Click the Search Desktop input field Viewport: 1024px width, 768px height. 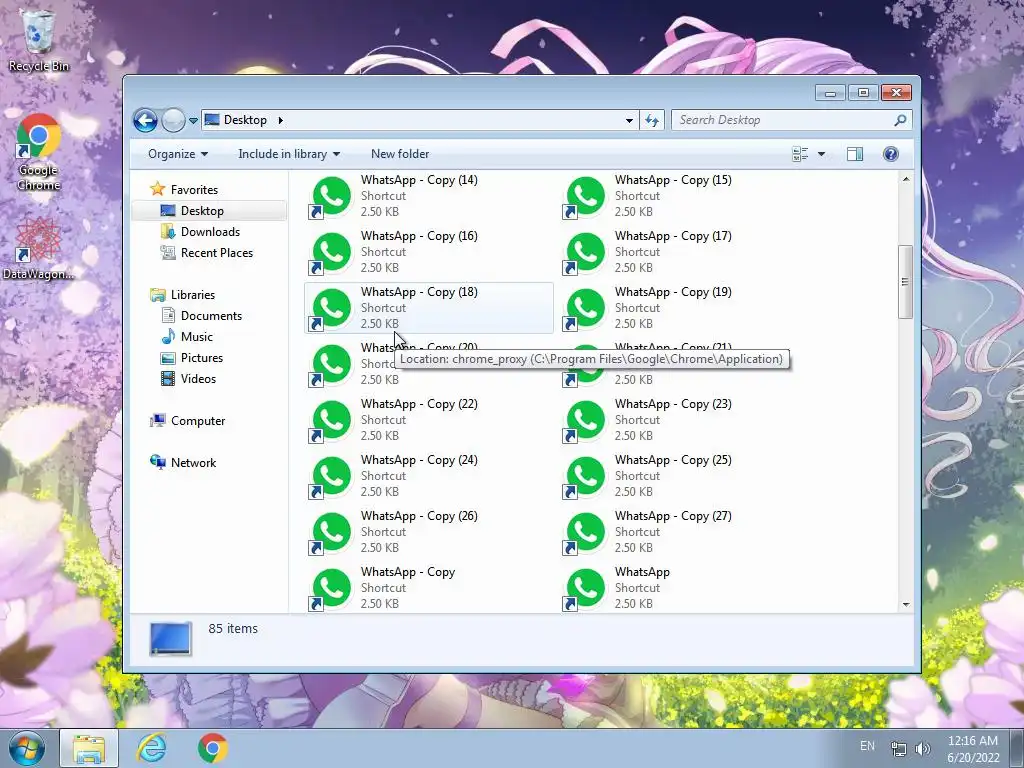[782, 120]
